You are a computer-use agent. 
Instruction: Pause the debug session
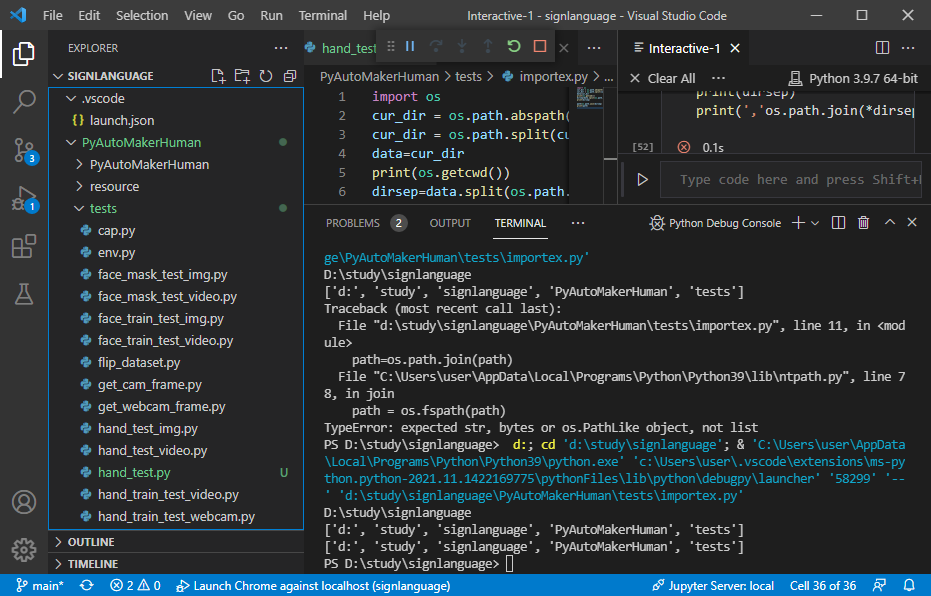[410, 46]
